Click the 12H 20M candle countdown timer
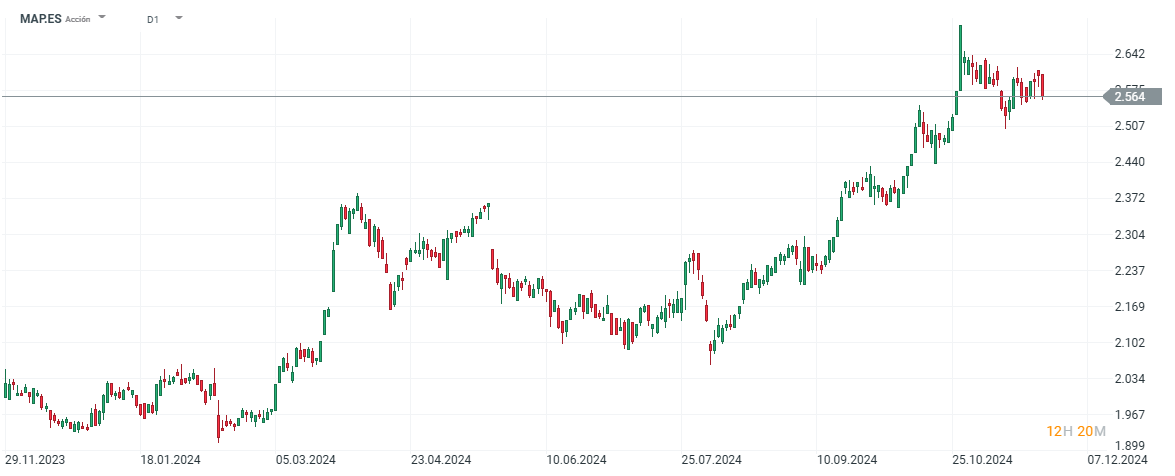Image resolution: width=1175 pixels, height=476 pixels. [x=1076, y=431]
